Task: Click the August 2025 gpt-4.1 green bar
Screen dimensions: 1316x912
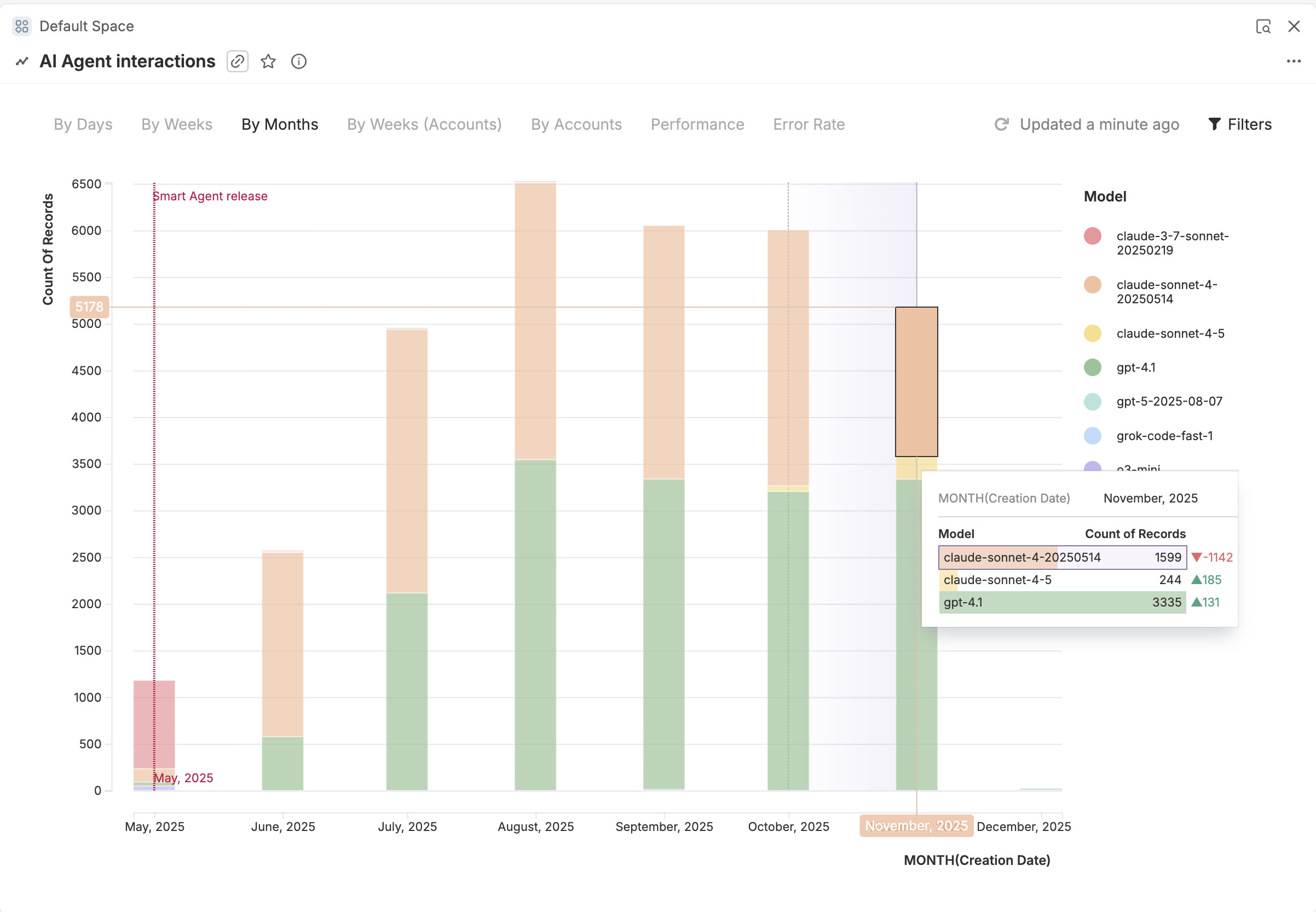Action: (535, 625)
